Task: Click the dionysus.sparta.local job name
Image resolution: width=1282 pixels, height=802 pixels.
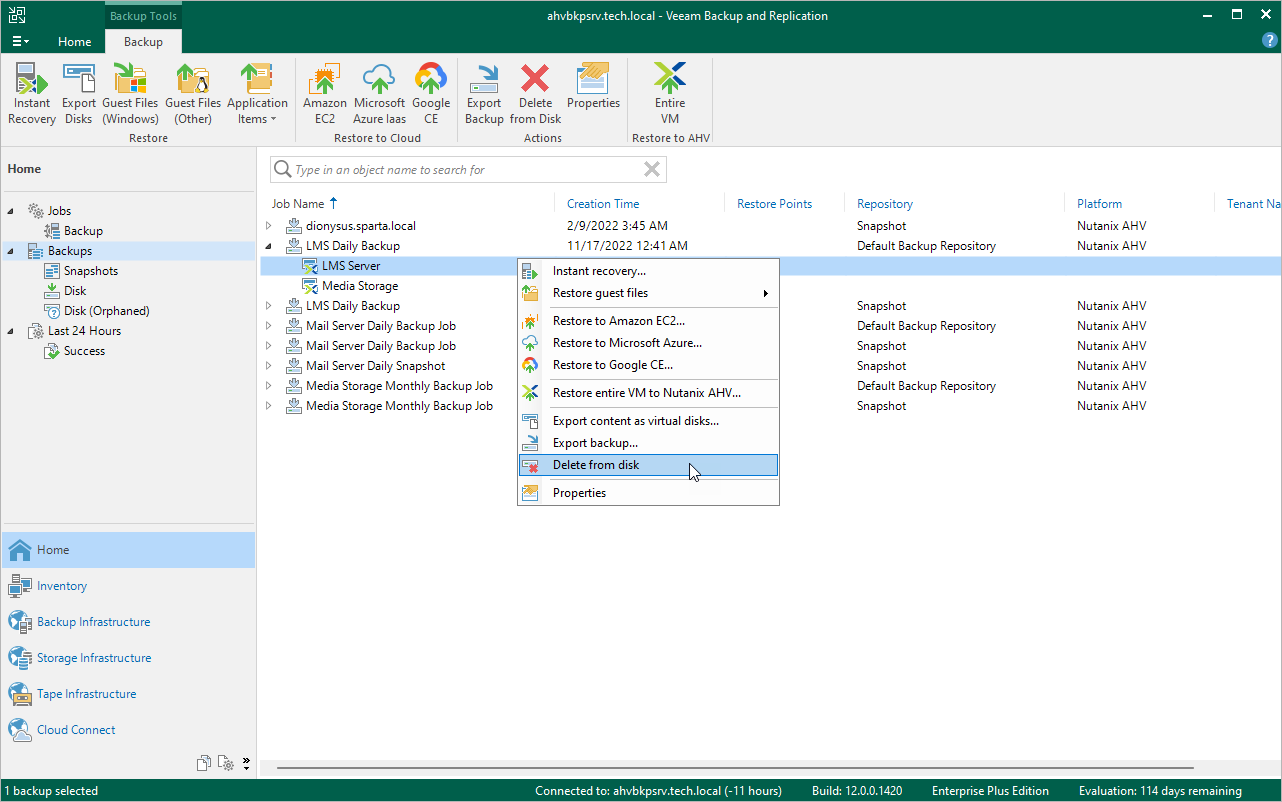Action: (x=361, y=226)
